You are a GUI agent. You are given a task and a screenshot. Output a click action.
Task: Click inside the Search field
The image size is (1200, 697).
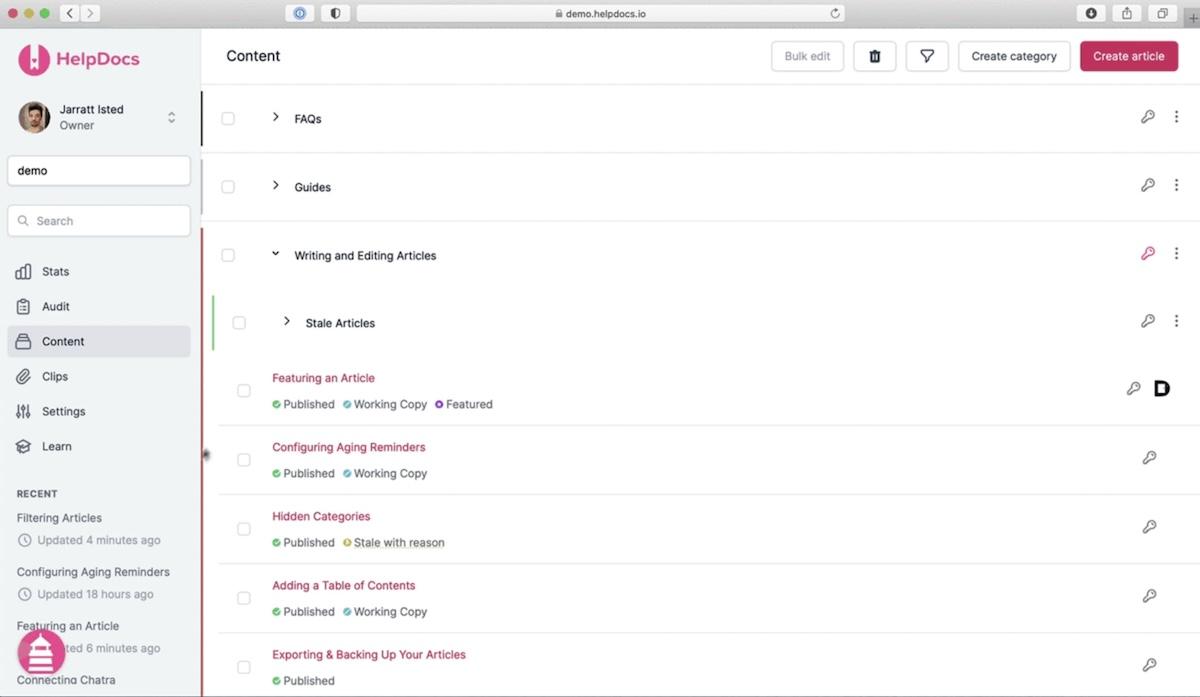(x=98, y=220)
